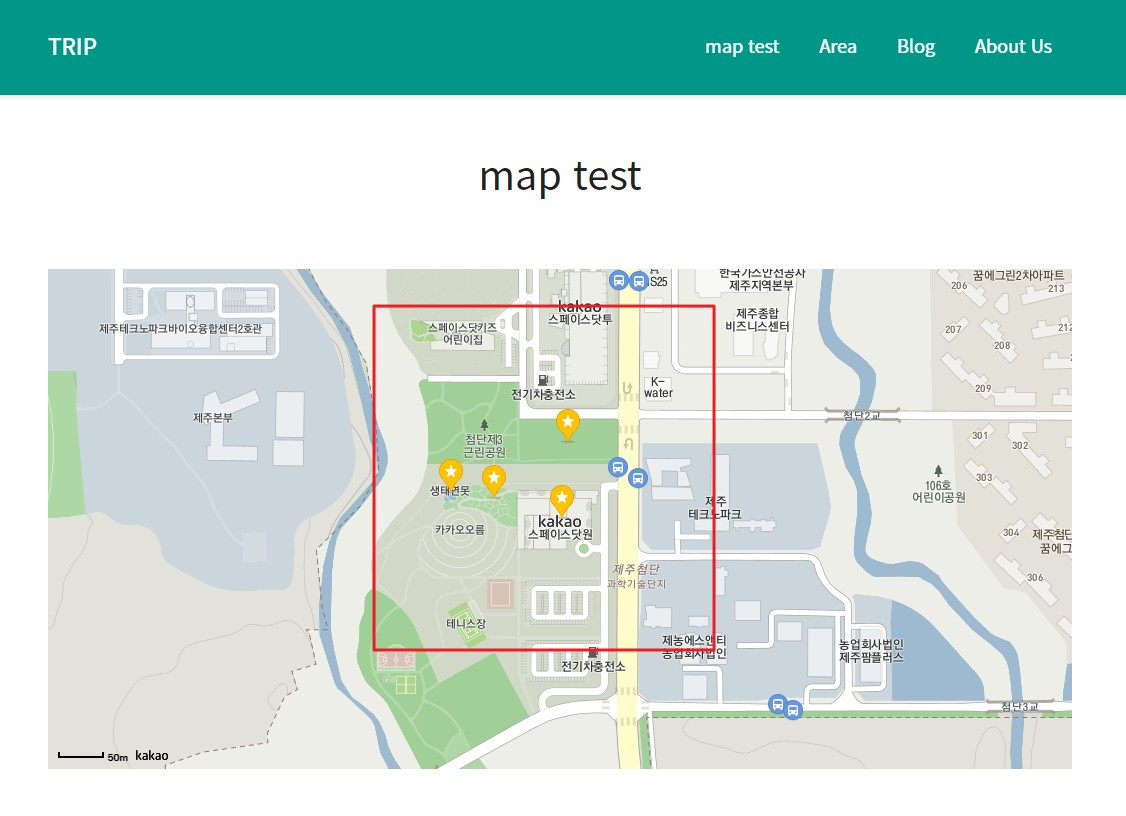Open the About Us page
The image size is (1126, 816).
point(1013,47)
